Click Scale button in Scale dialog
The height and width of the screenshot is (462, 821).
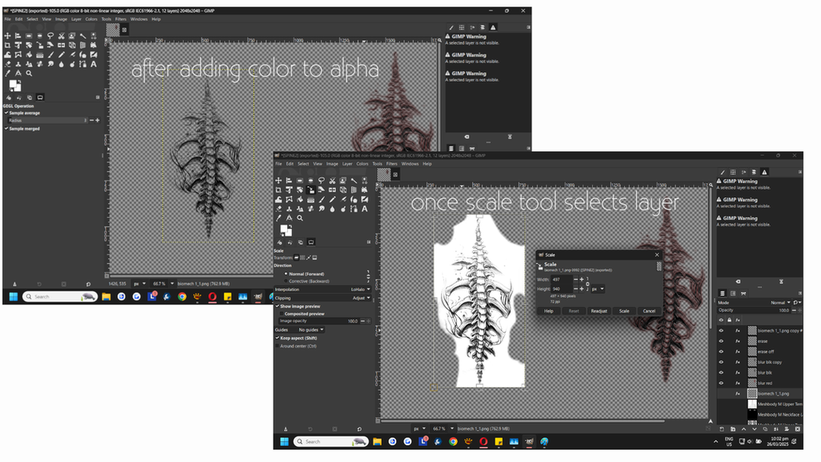(624, 311)
